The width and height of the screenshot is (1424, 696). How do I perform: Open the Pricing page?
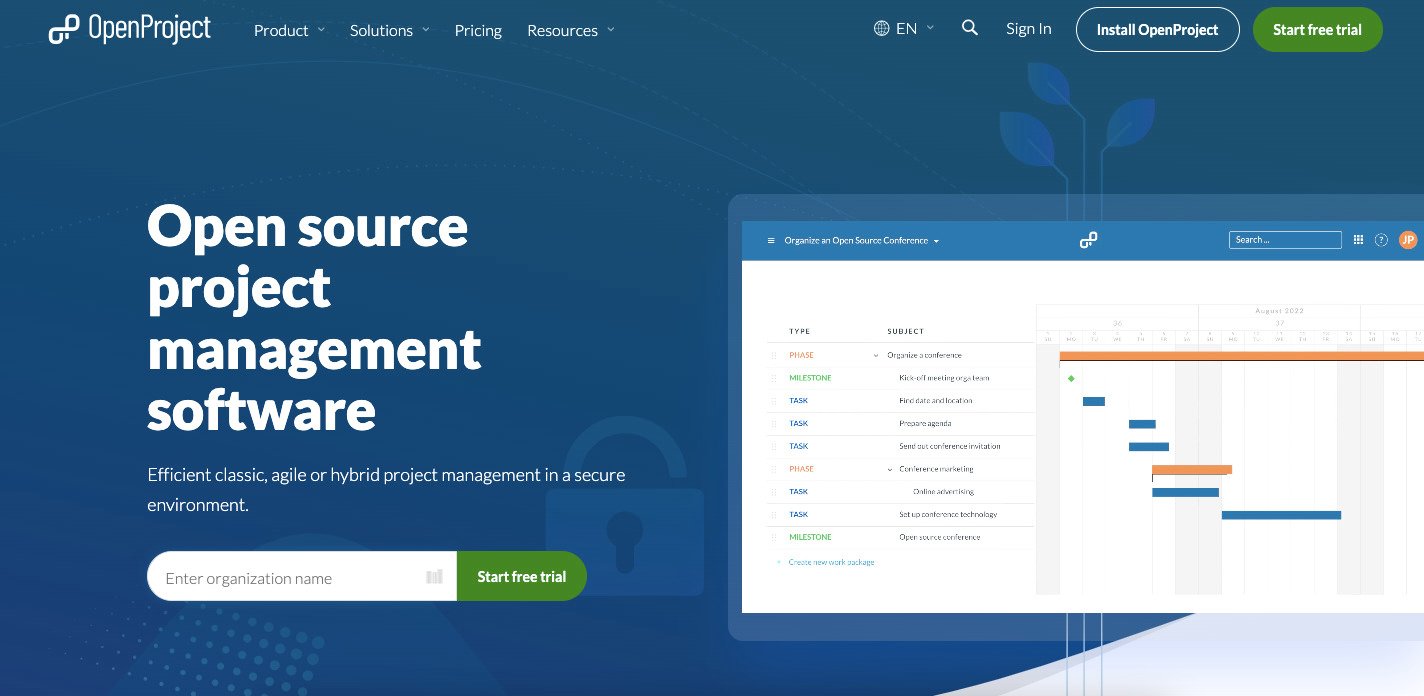(478, 30)
